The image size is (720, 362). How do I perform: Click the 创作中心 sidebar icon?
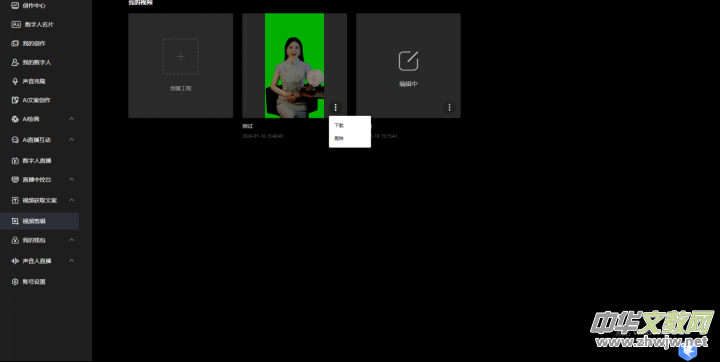point(15,6)
